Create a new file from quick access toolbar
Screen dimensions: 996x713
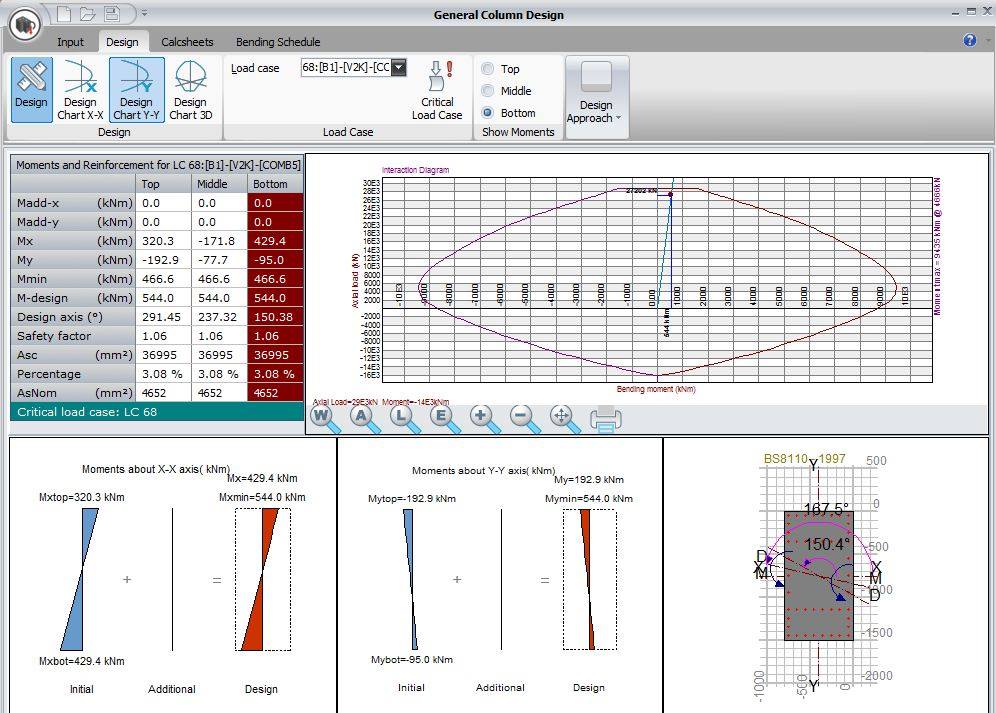coord(64,13)
